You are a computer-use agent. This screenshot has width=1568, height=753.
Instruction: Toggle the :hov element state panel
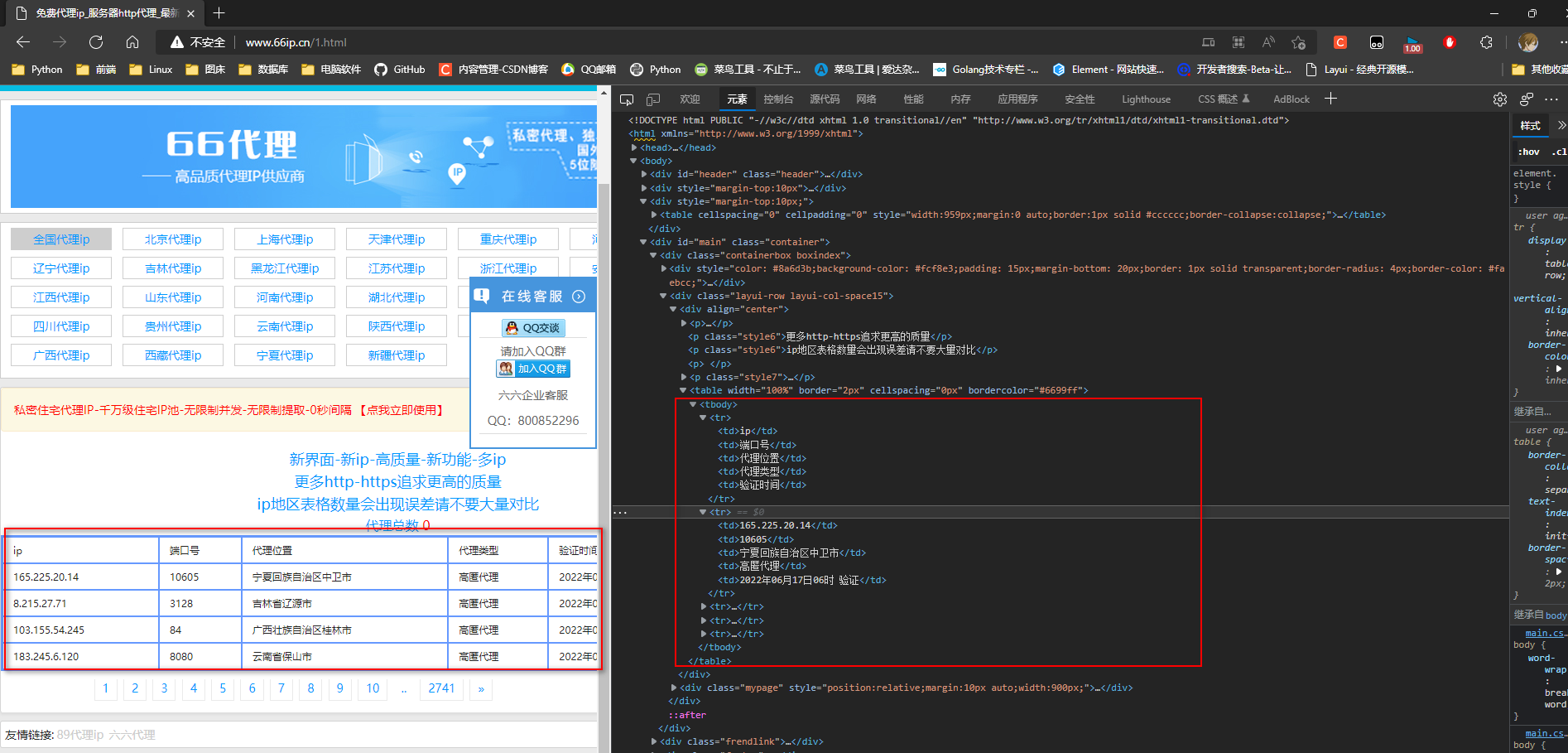(1529, 152)
